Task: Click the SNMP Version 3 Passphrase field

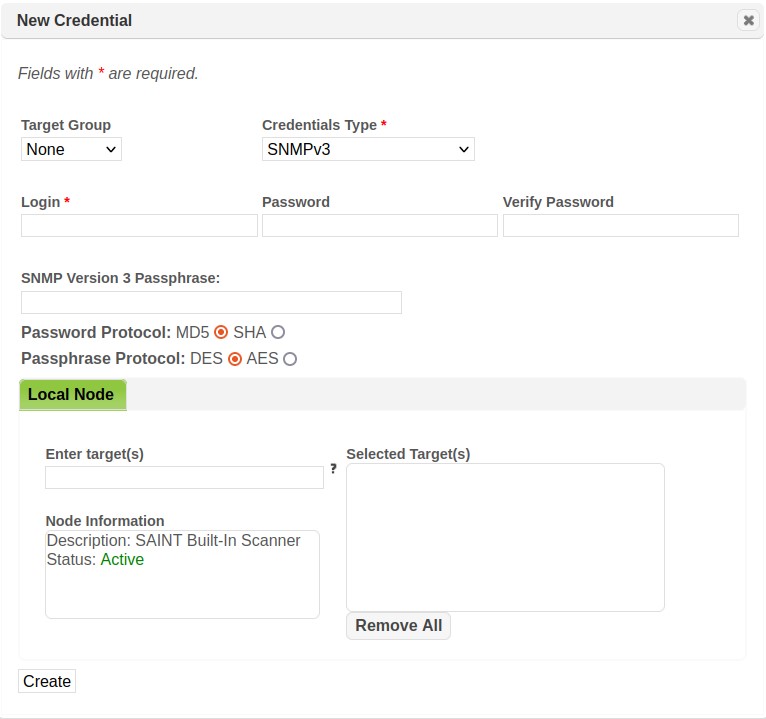Action: click(211, 302)
